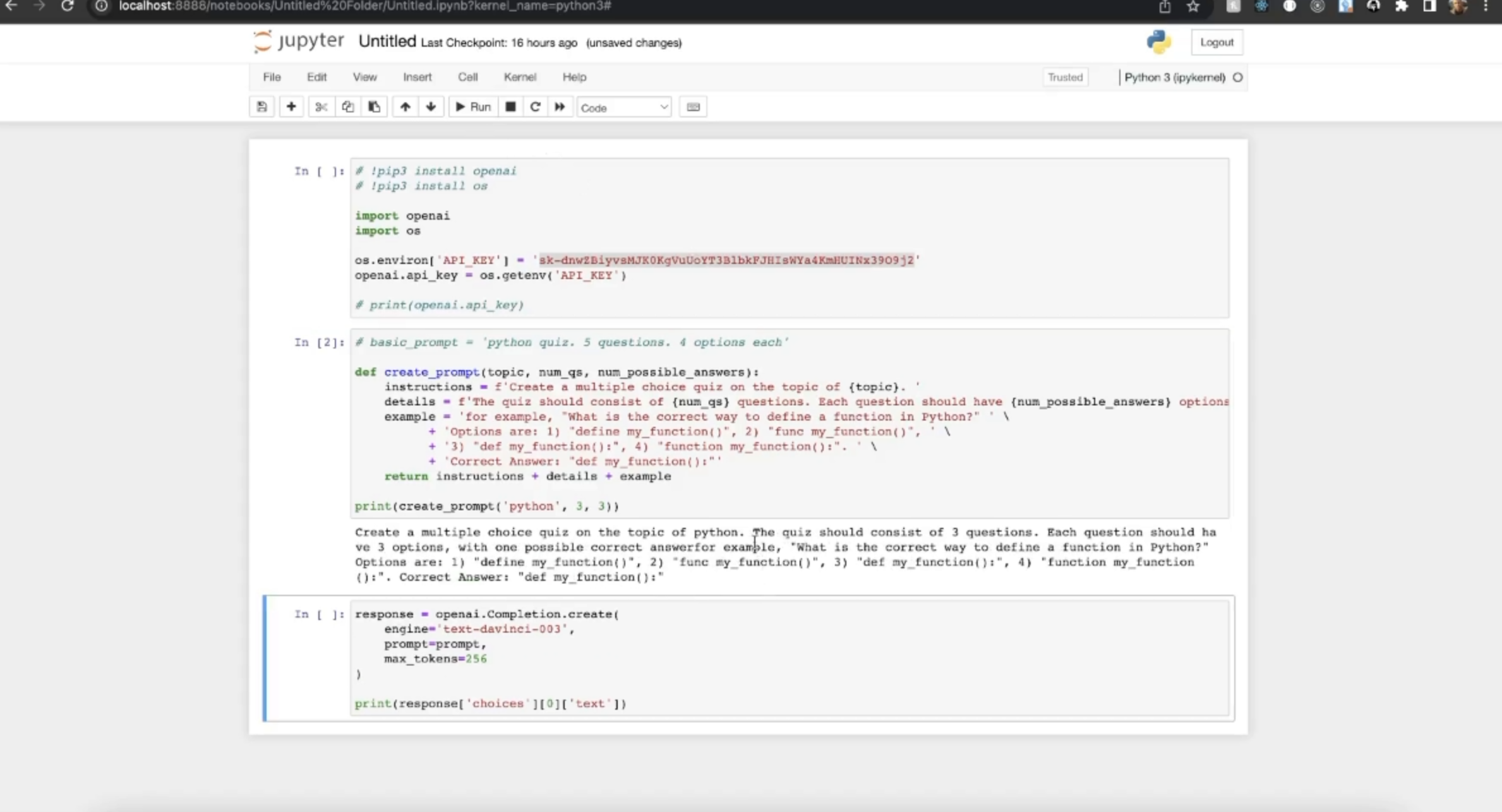Screen dimensions: 1502x812
Task: Interrupt the kernel with stop icon
Action: pos(510,107)
